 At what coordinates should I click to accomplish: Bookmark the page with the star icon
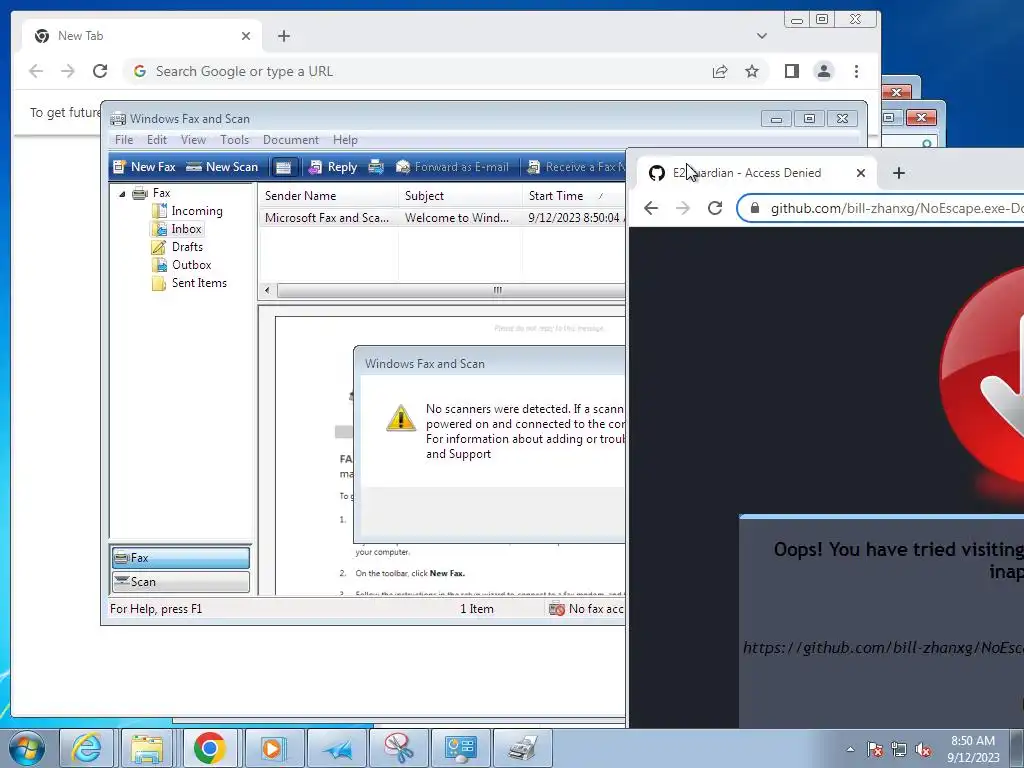tap(752, 71)
